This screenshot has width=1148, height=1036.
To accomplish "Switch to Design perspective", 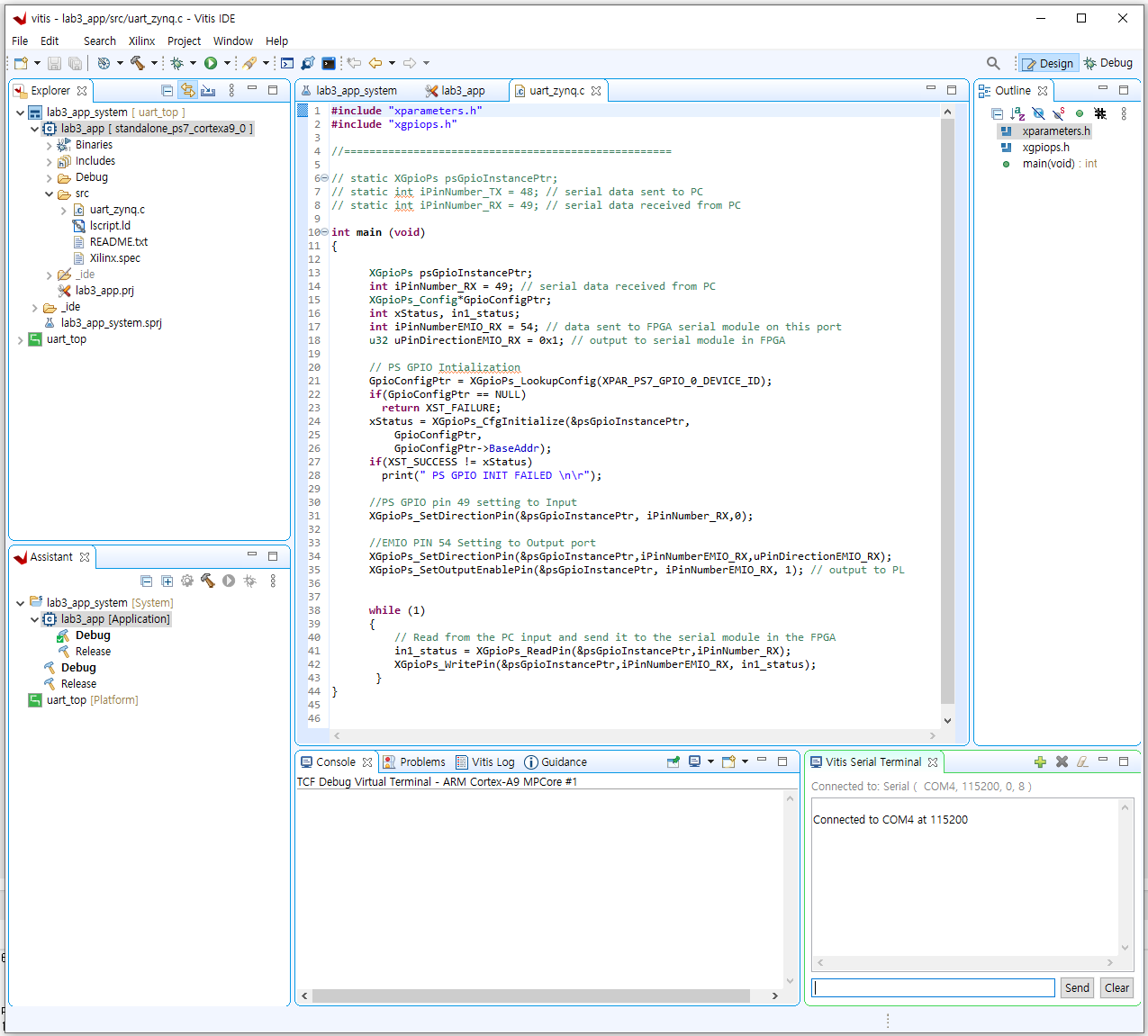I will [x=1048, y=63].
